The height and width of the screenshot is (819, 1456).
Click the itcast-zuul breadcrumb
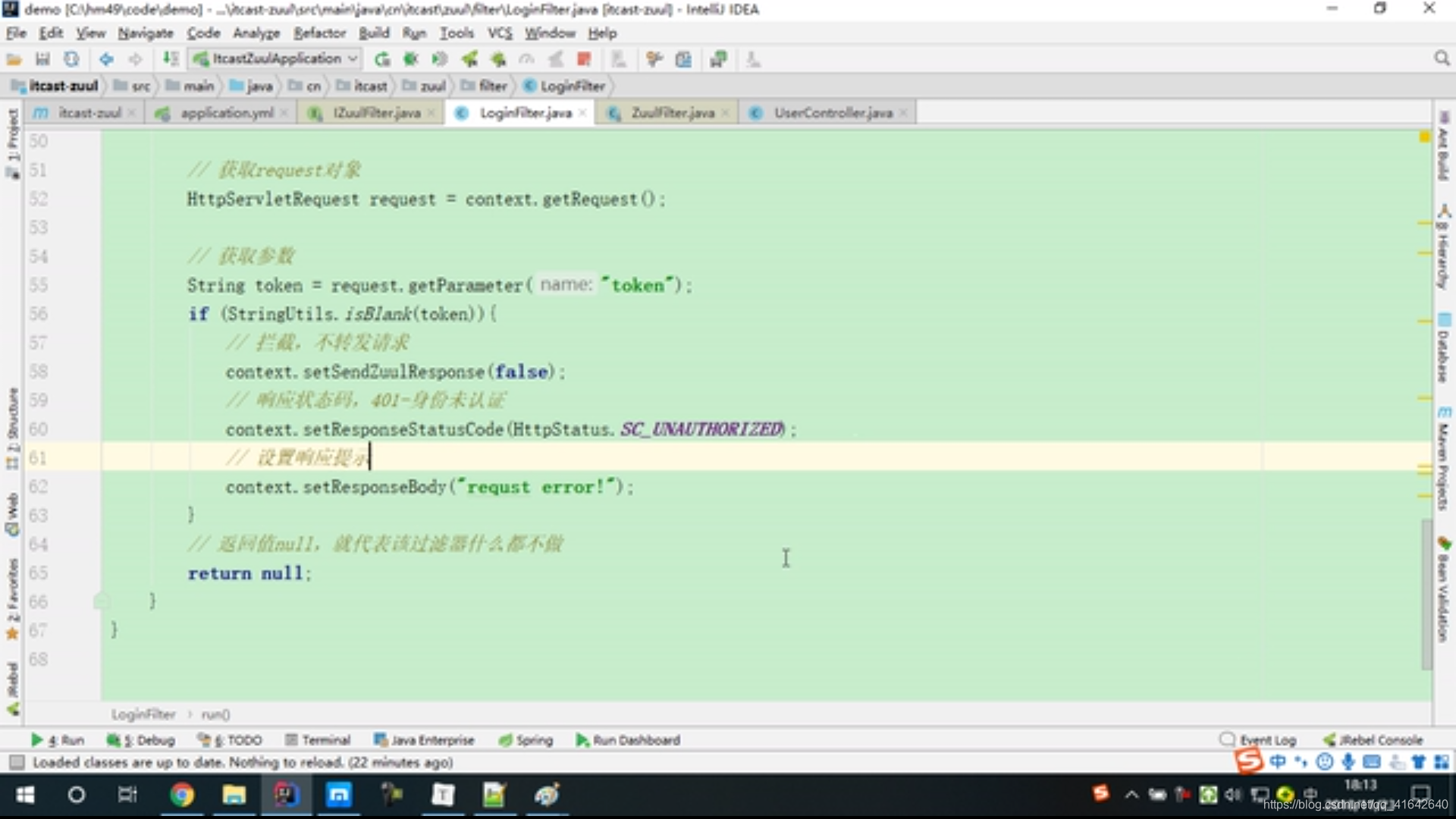click(x=56, y=86)
